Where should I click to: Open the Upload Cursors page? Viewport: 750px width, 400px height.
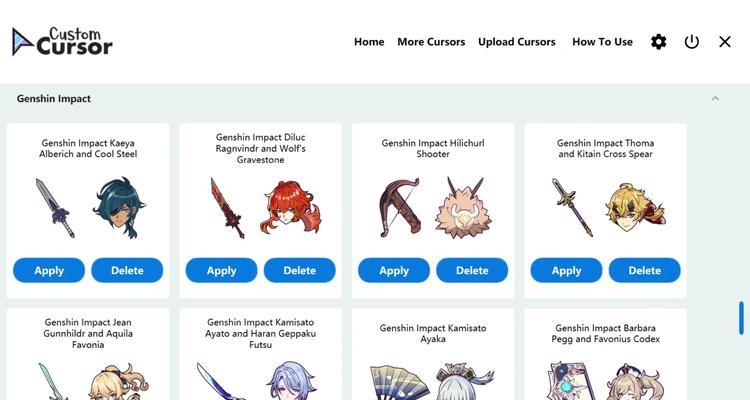click(517, 42)
